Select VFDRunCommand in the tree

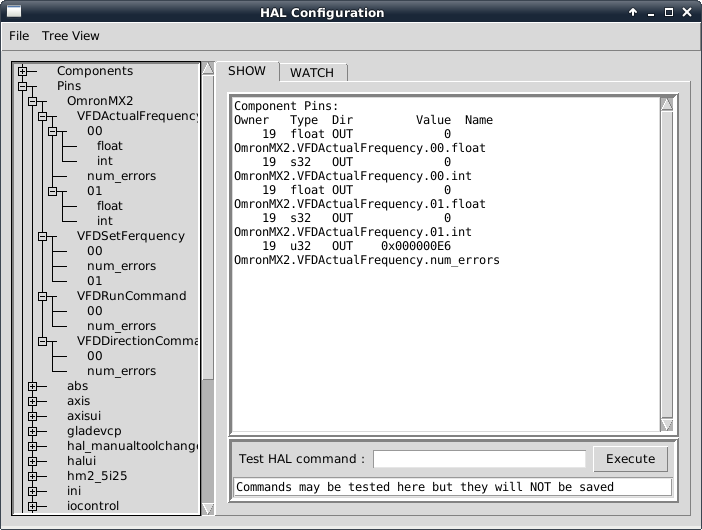[131, 296]
